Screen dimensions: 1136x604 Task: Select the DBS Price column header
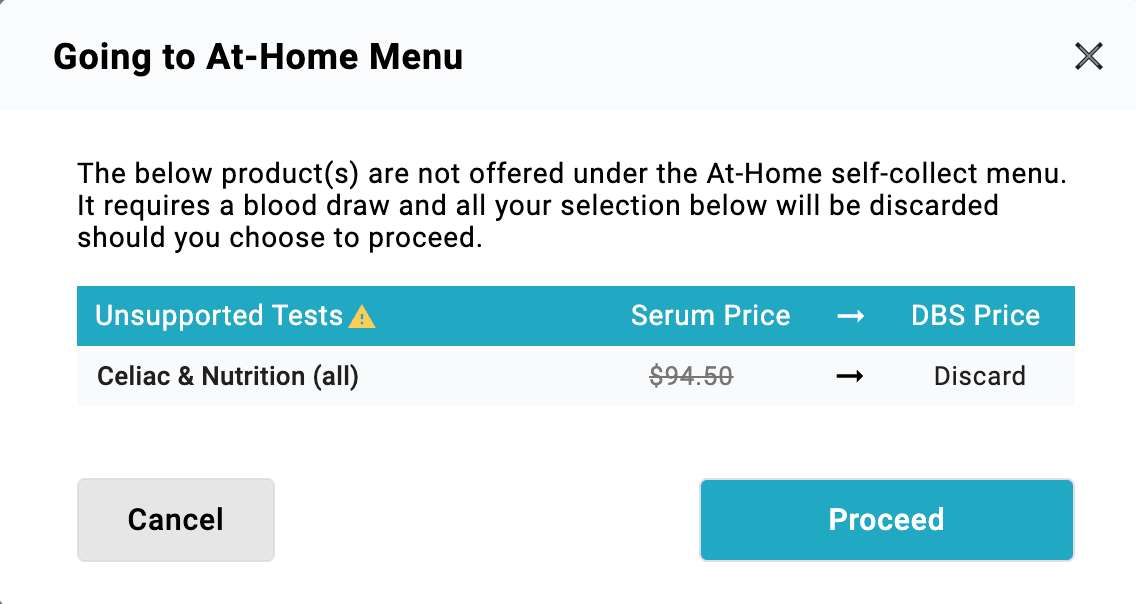(x=975, y=316)
